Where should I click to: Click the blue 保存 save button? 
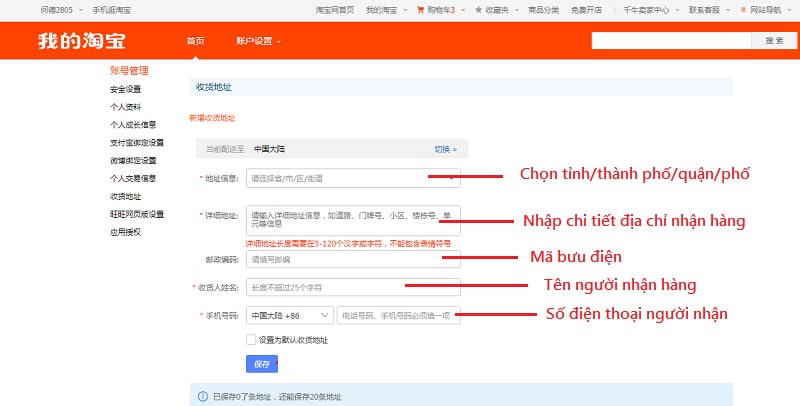click(x=262, y=364)
